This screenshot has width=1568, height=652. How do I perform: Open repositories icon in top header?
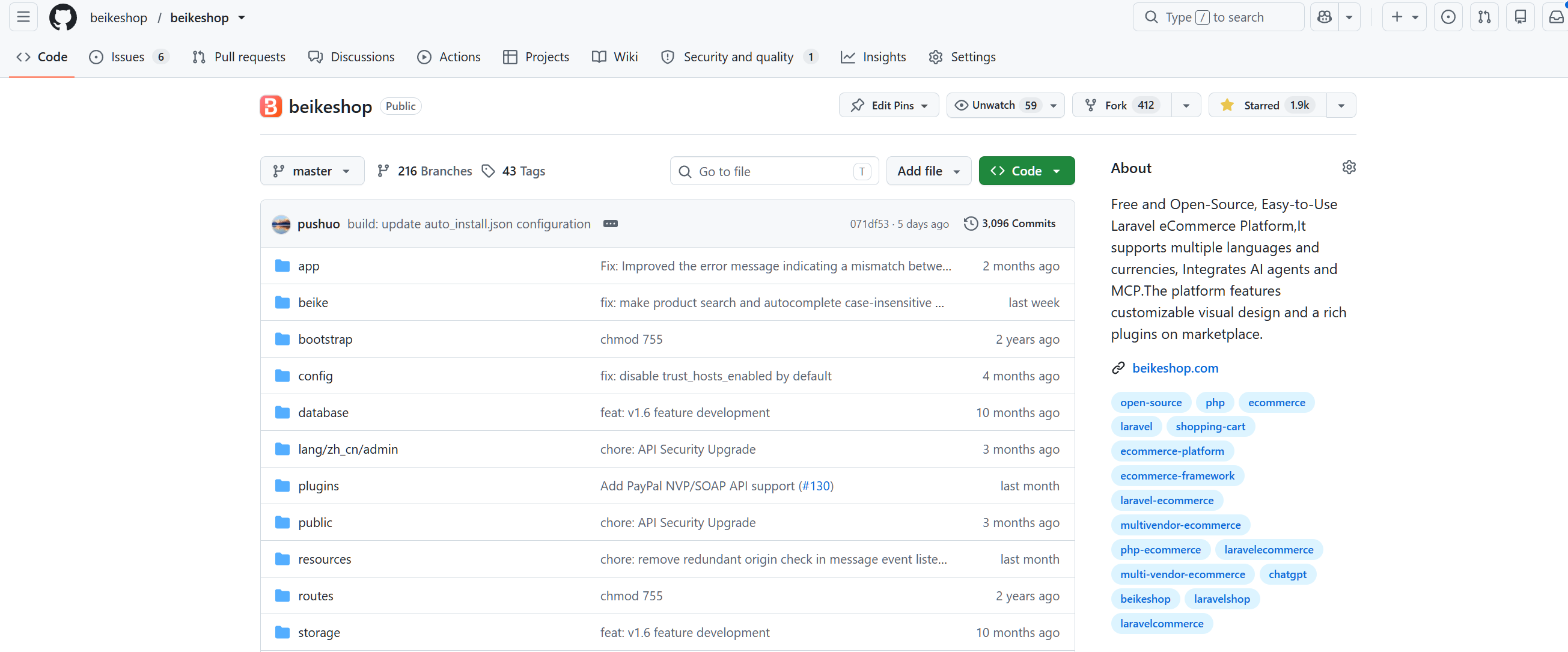(1520, 17)
